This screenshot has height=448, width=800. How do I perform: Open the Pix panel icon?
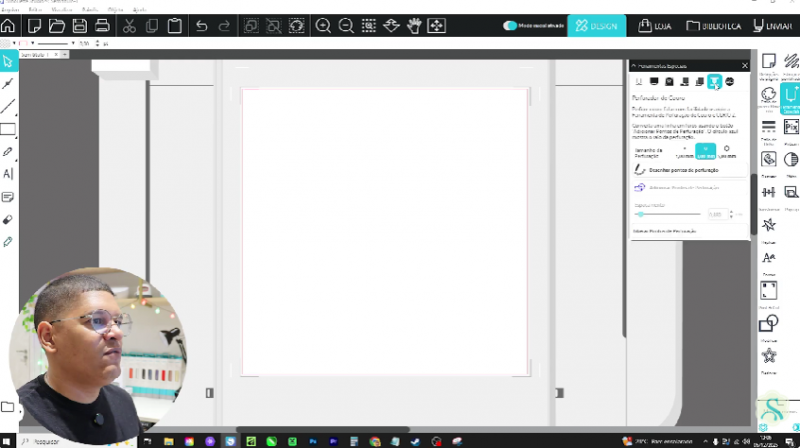pyautogui.click(x=791, y=127)
